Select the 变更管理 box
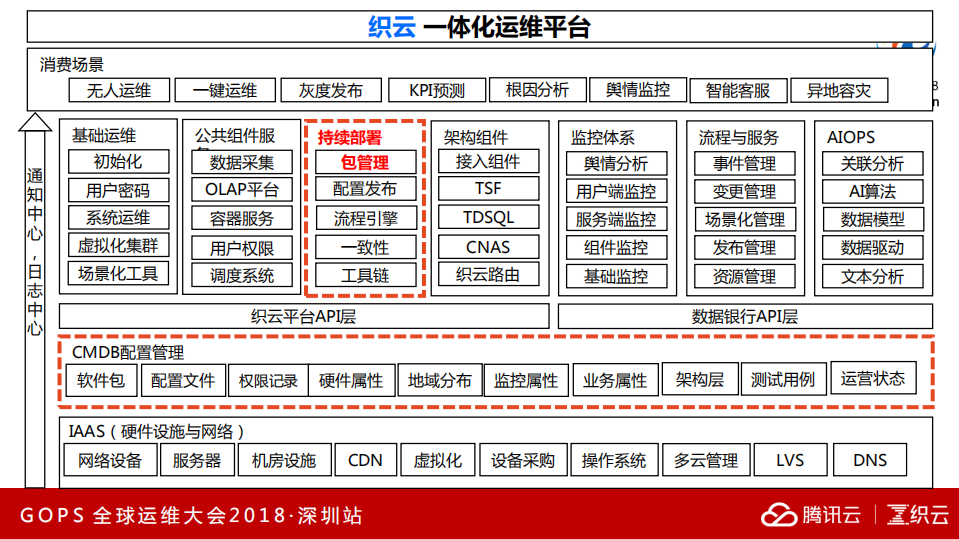The image size is (959, 539). pyautogui.click(x=744, y=191)
